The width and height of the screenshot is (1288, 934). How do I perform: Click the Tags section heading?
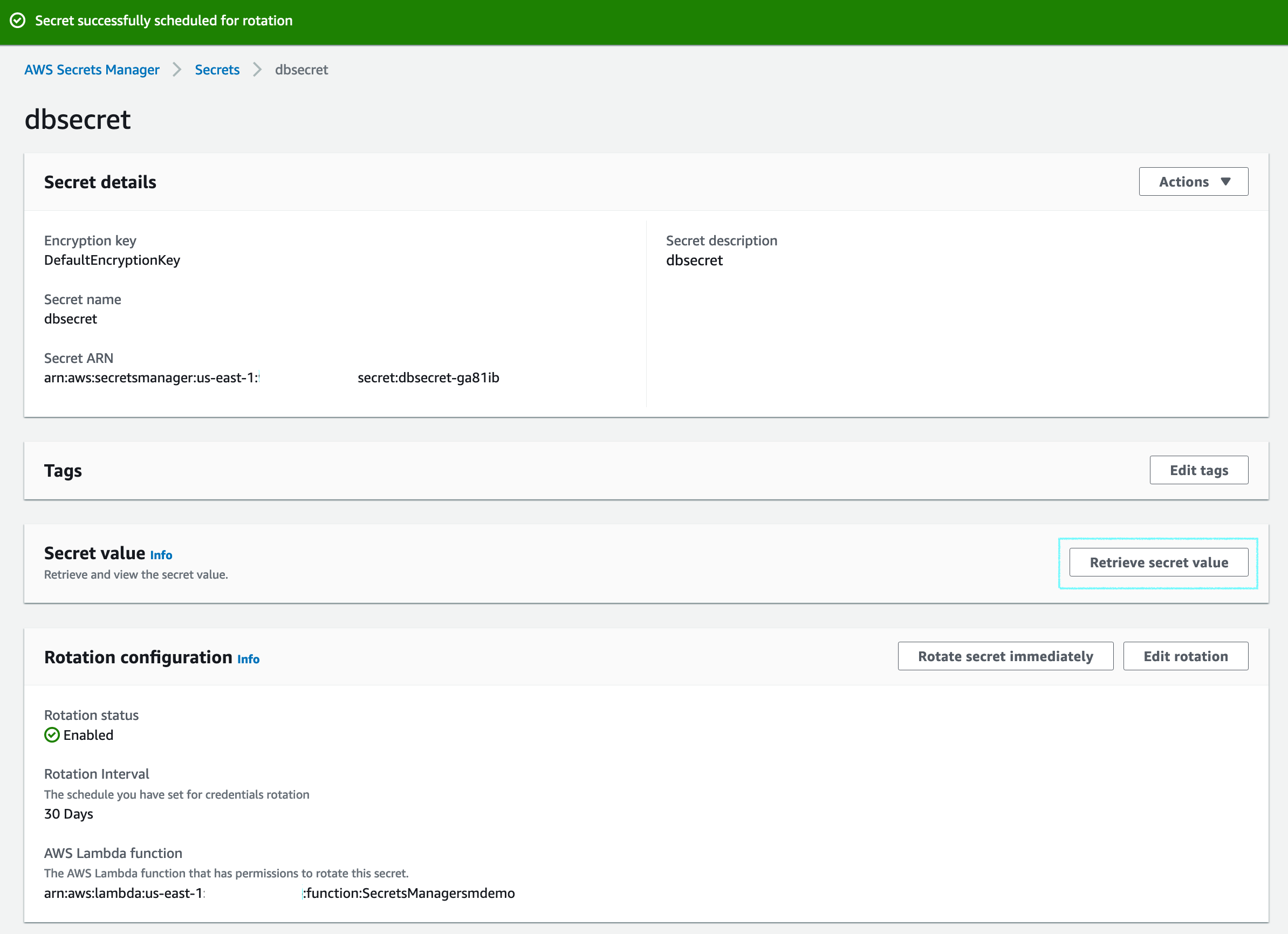click(x=63, y=471)
